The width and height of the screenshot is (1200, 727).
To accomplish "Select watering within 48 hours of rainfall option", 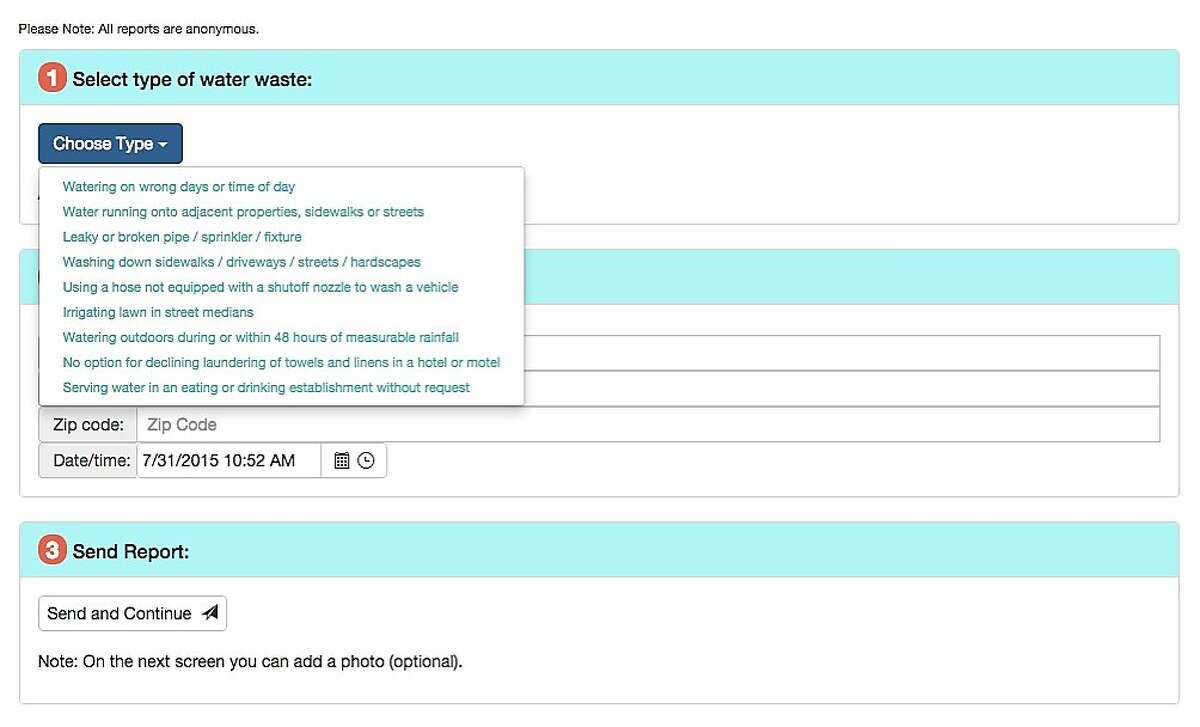I will click(260, 337).
